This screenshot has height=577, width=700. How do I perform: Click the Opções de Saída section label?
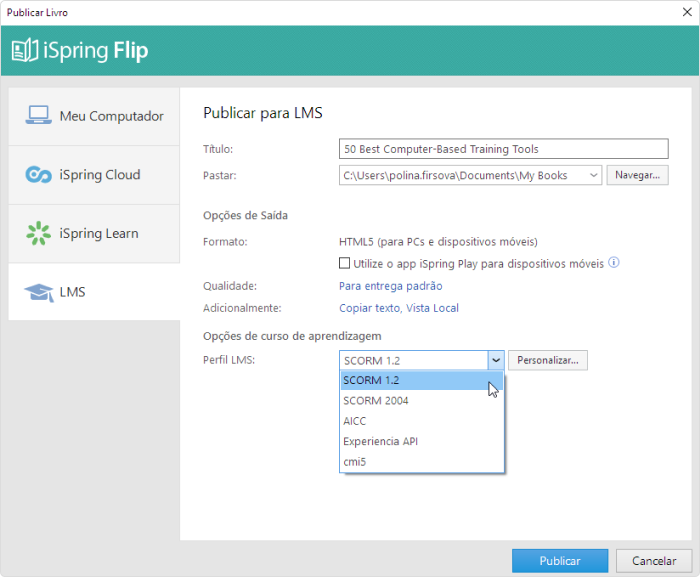coord(245,216)
